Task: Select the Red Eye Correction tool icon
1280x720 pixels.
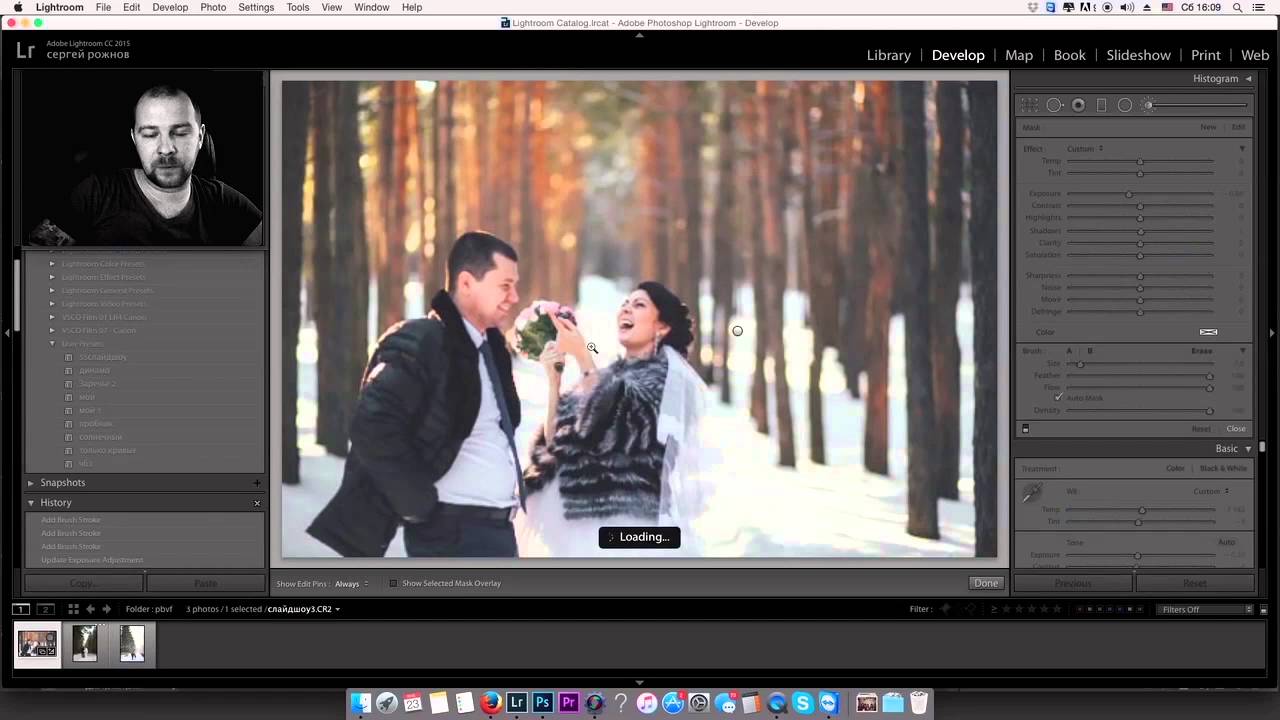Action: [1078, 105]
